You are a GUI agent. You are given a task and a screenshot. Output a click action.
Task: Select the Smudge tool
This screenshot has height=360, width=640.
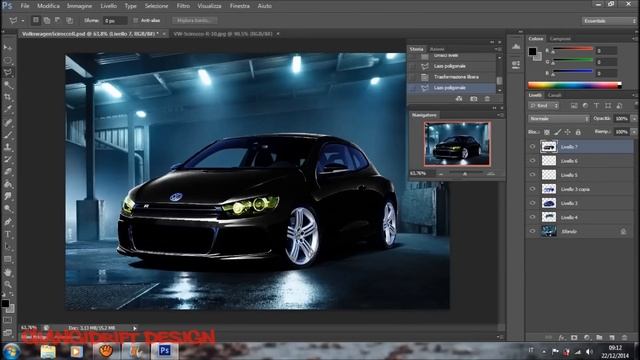[7, 197]
